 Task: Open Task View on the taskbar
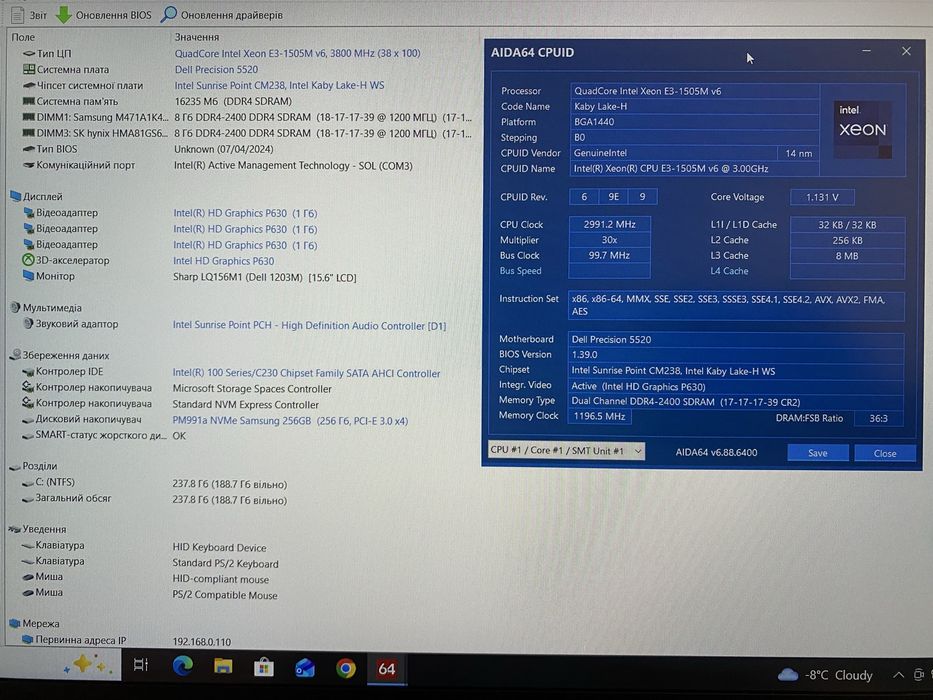(x=141, y=665)
